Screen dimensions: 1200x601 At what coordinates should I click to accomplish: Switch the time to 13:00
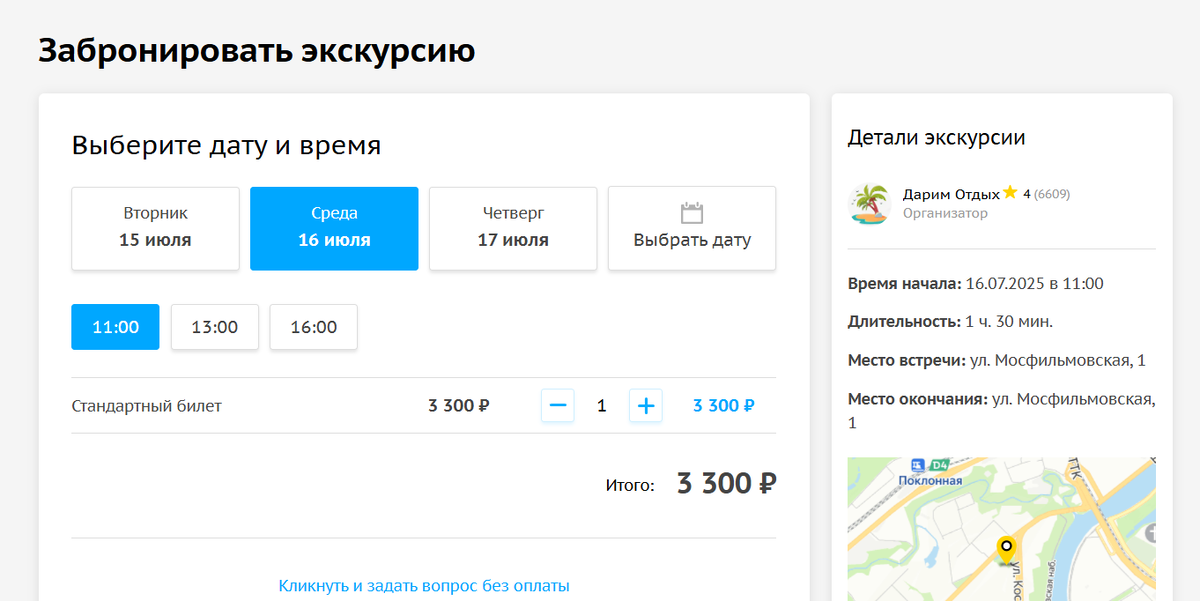tap(214, 326)
